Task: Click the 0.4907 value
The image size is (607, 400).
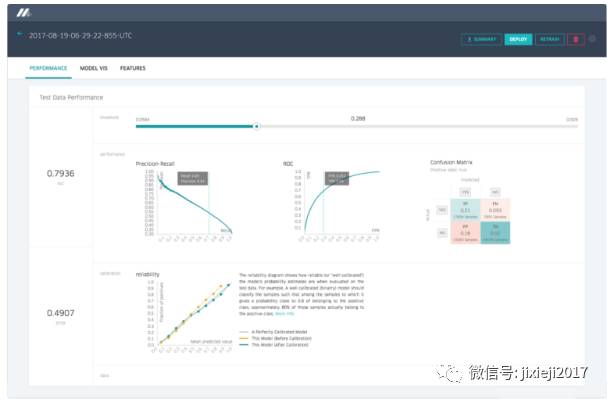Action: (x=60, y=313)
